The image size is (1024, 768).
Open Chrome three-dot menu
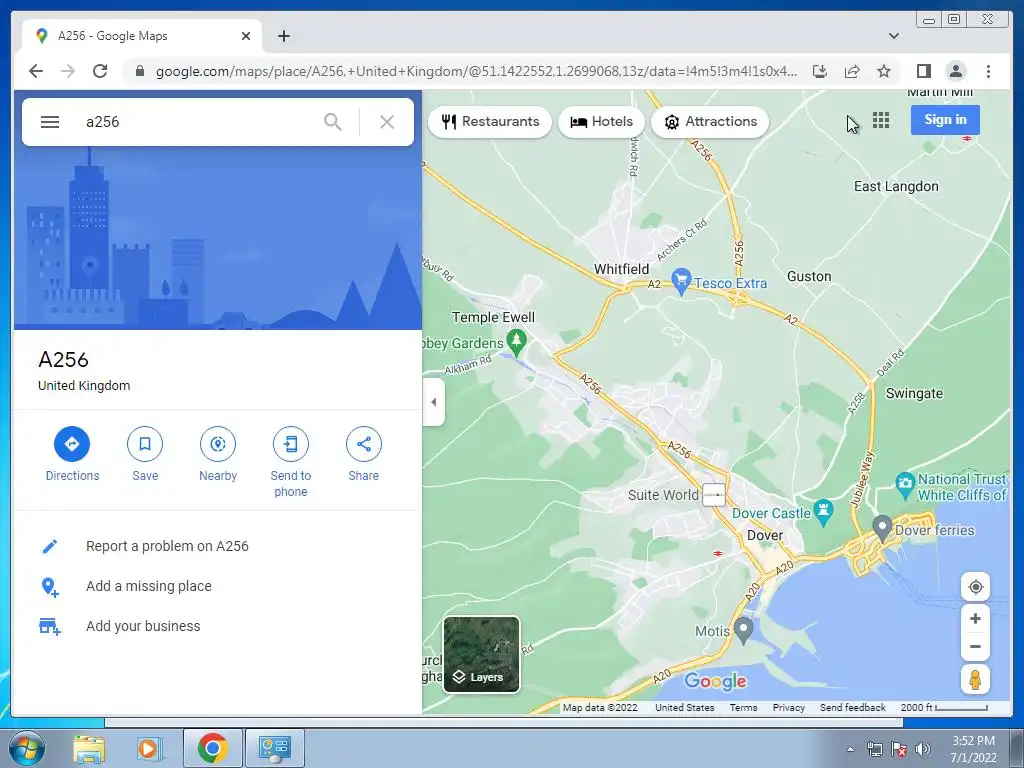pyautogui.click(x=988, y=71)
